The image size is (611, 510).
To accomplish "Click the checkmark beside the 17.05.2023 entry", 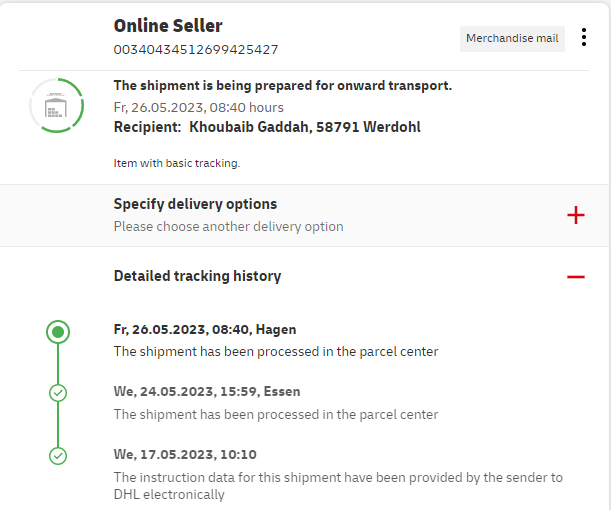I will tap(58, 456).
